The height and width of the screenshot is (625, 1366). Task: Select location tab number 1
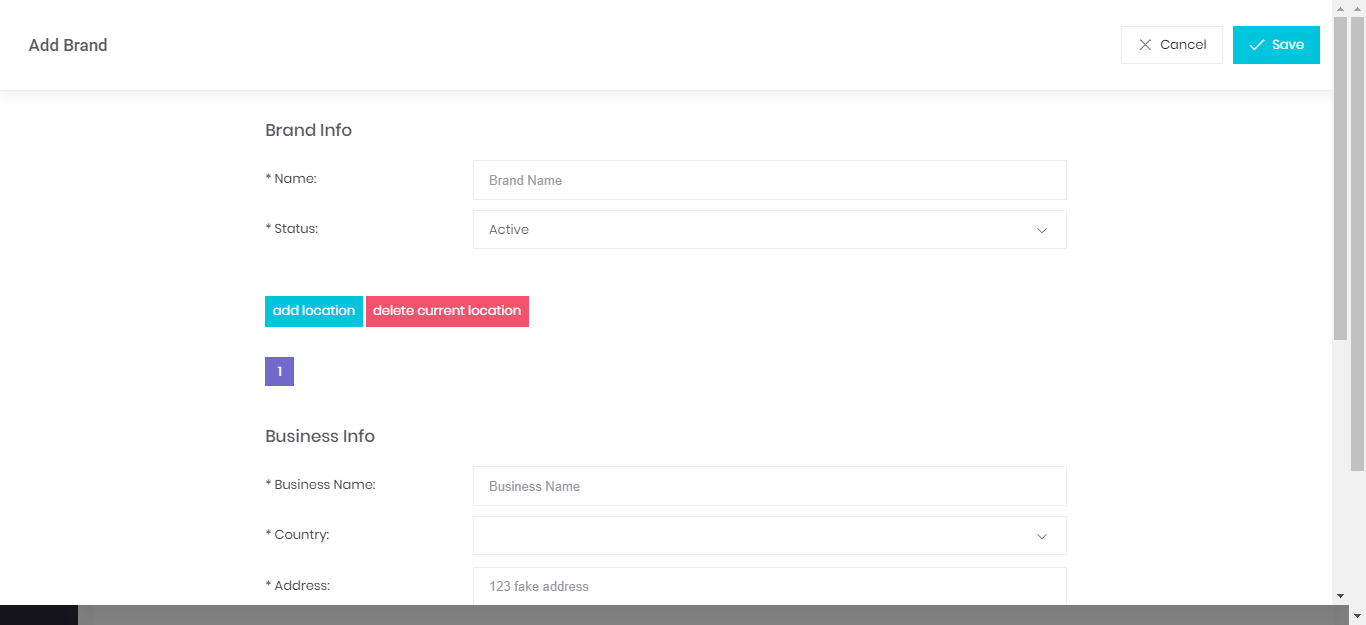tap(279, 372)
